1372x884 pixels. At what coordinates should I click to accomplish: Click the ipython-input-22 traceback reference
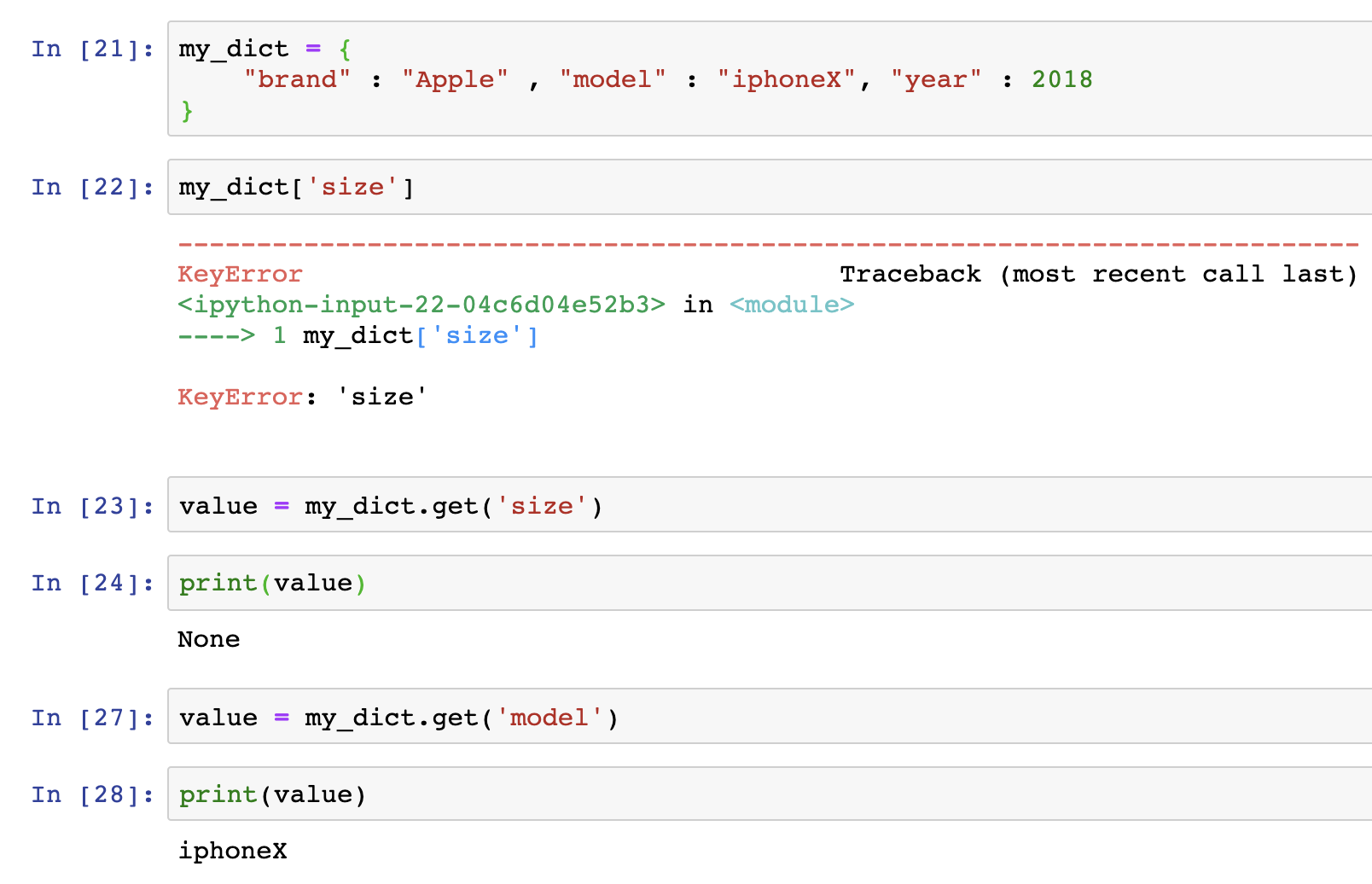click(422, 305)
